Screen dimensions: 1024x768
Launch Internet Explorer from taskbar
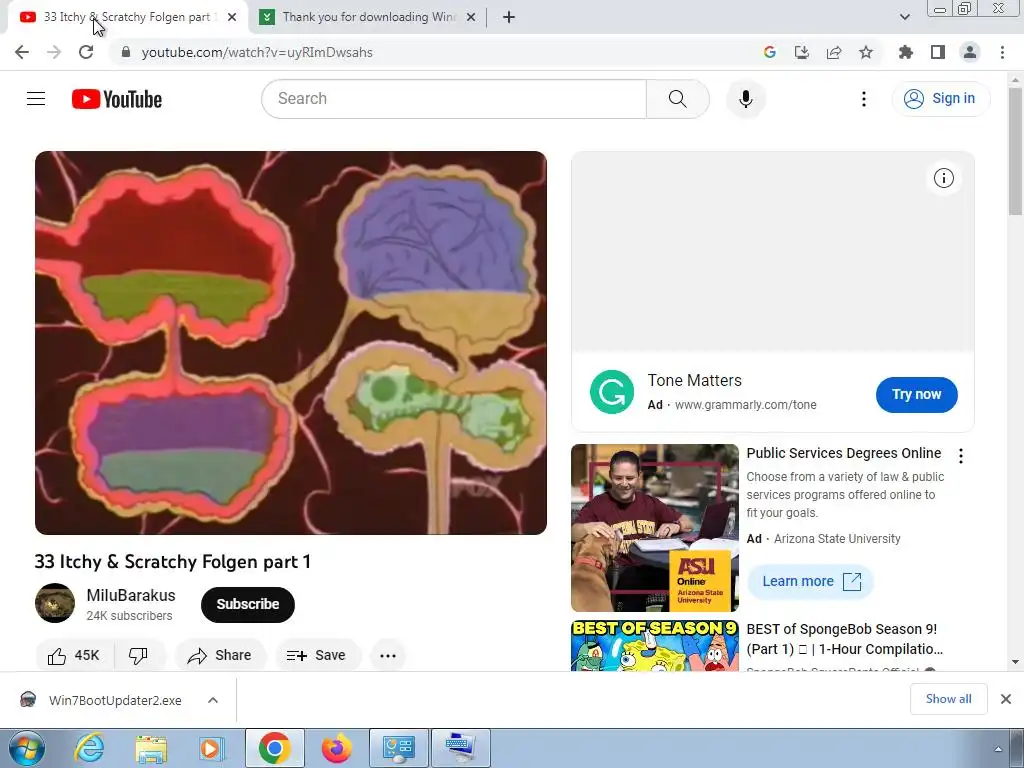point(88,748)
